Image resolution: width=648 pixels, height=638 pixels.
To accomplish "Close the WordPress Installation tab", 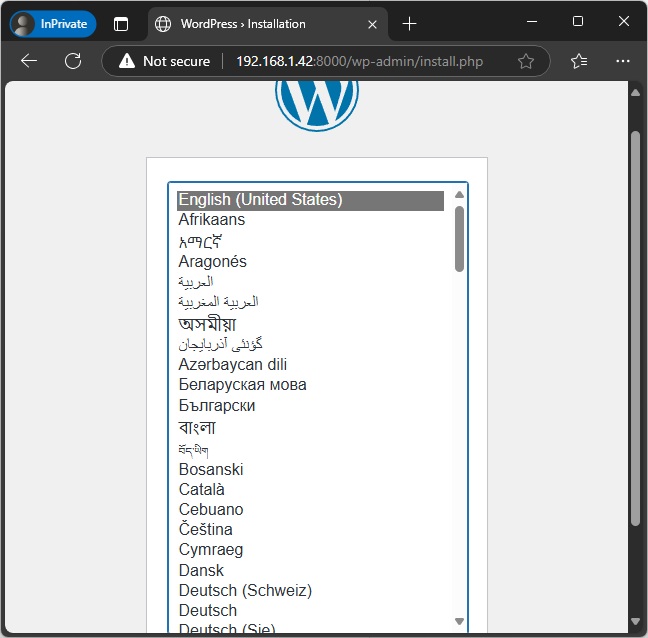I will [371, 24].
